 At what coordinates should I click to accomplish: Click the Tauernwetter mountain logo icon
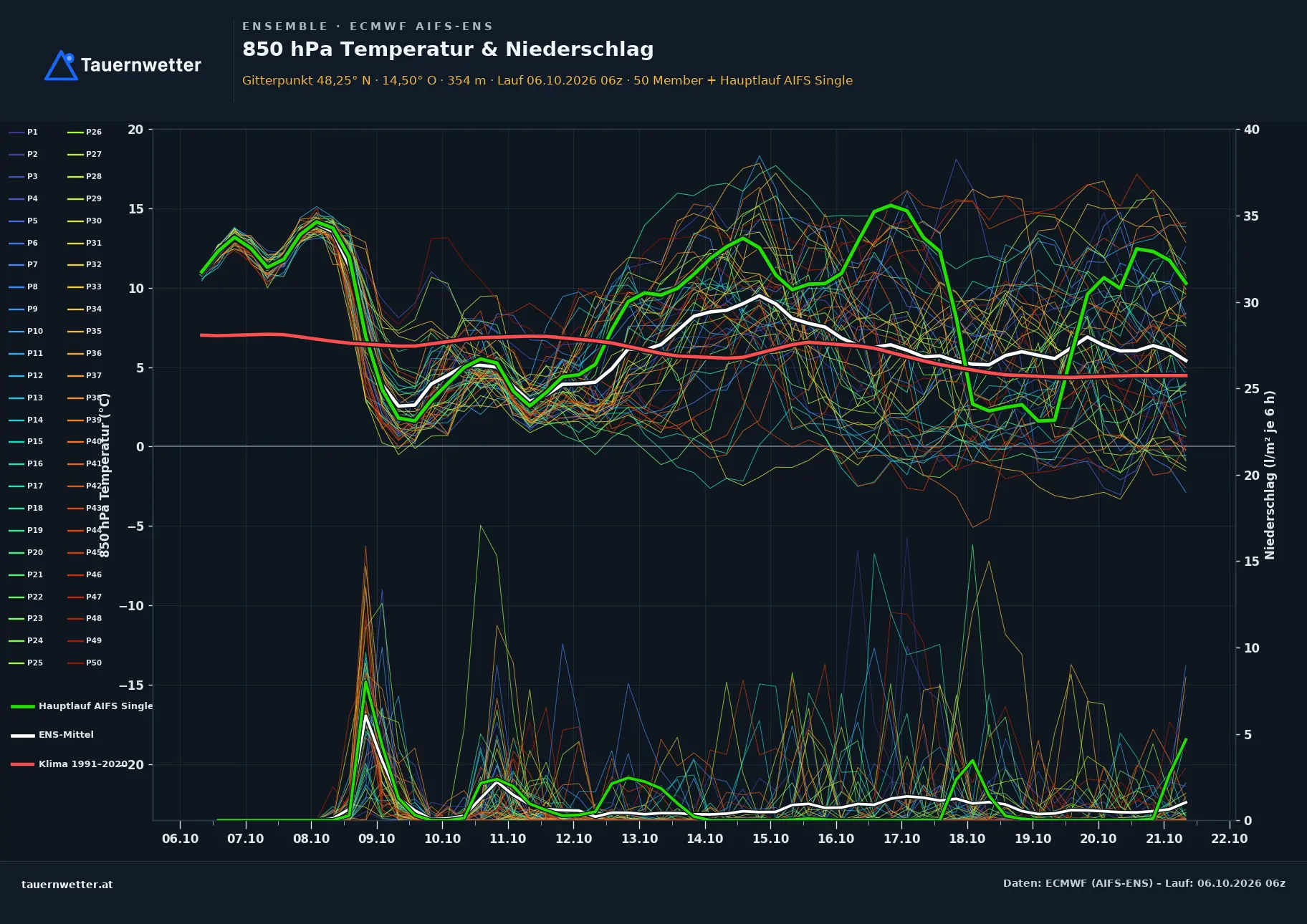(x=61, y=65)
